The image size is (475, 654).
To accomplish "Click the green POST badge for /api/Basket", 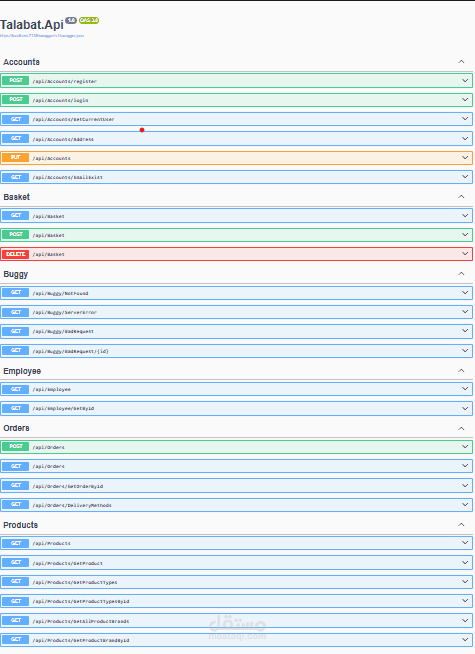I will point(15,235).
